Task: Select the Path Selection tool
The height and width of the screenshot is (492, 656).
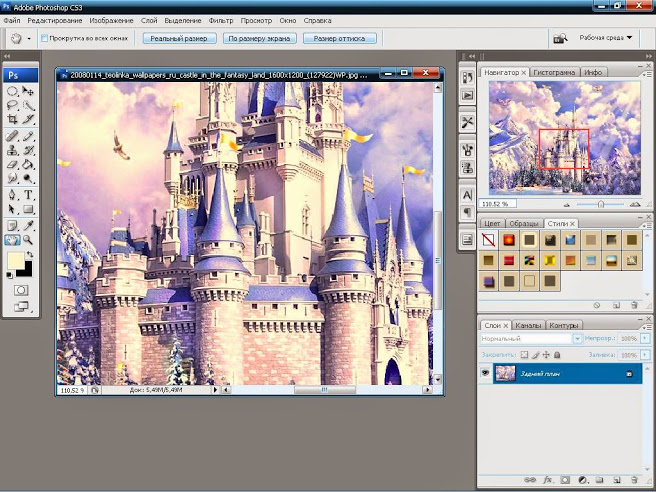Action: [13, 209]
